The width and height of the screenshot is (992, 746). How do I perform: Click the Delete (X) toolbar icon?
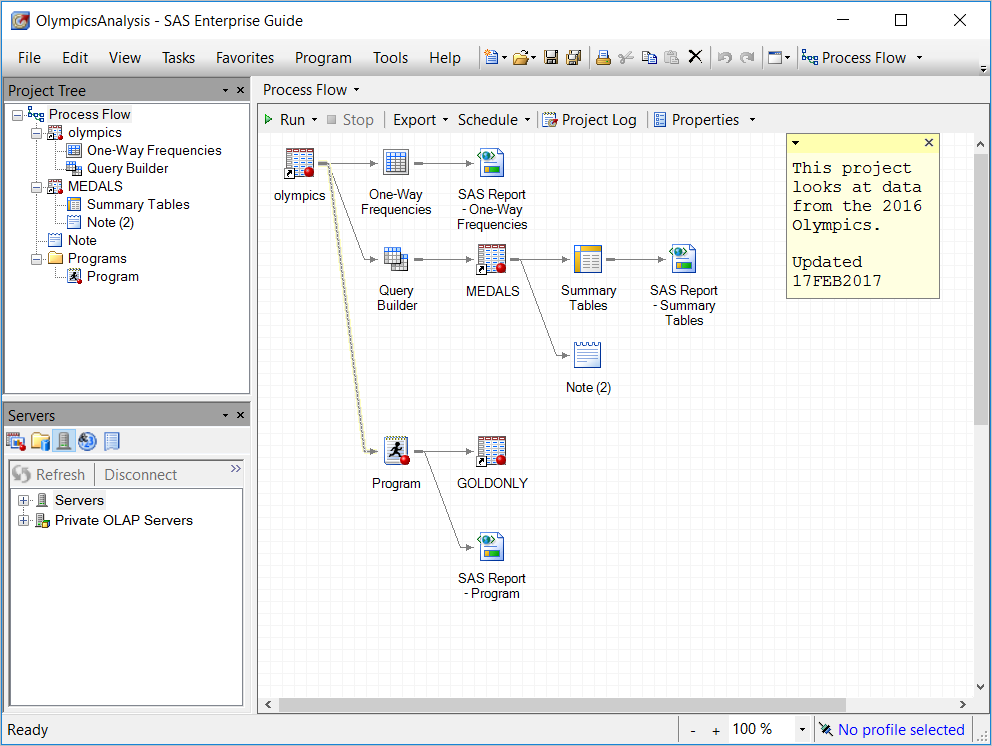[695, 58]
